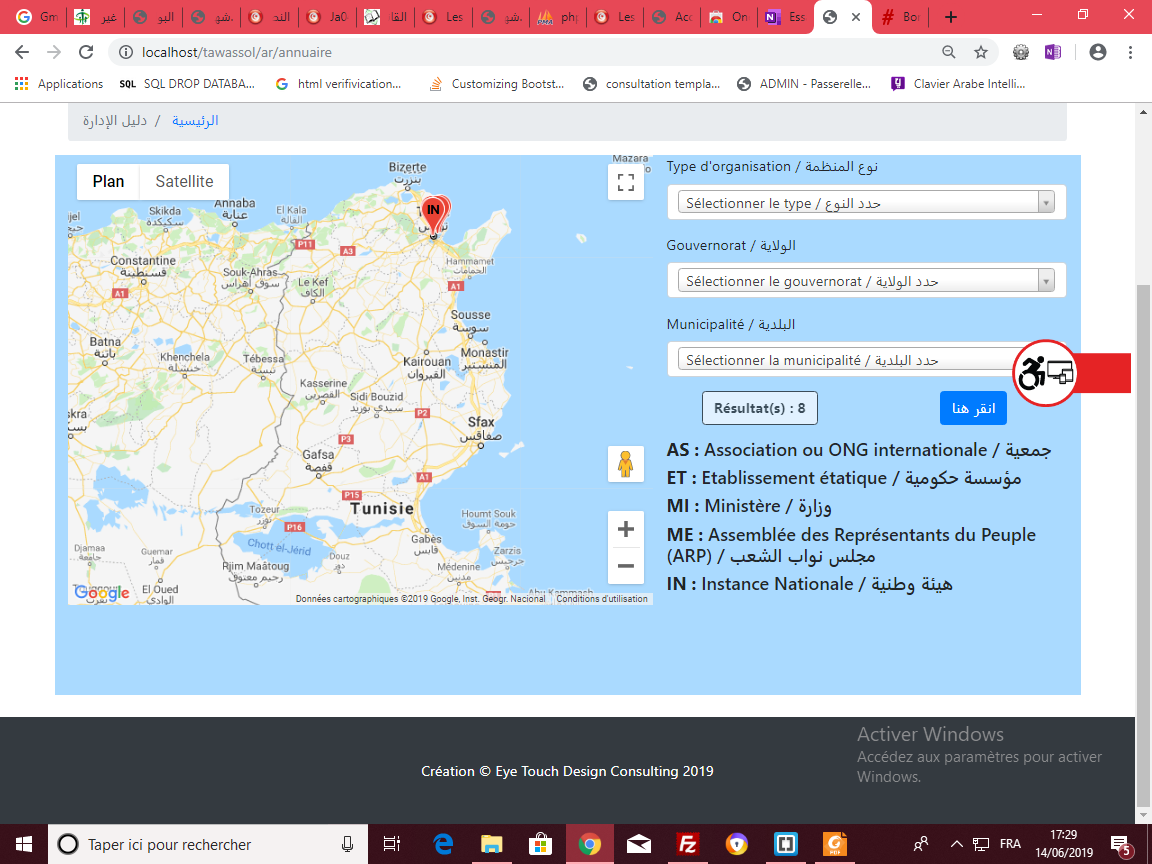Open the Windows notification center
The image size is (1152, 864).
pyautogui.click(x=1121, y=844)
